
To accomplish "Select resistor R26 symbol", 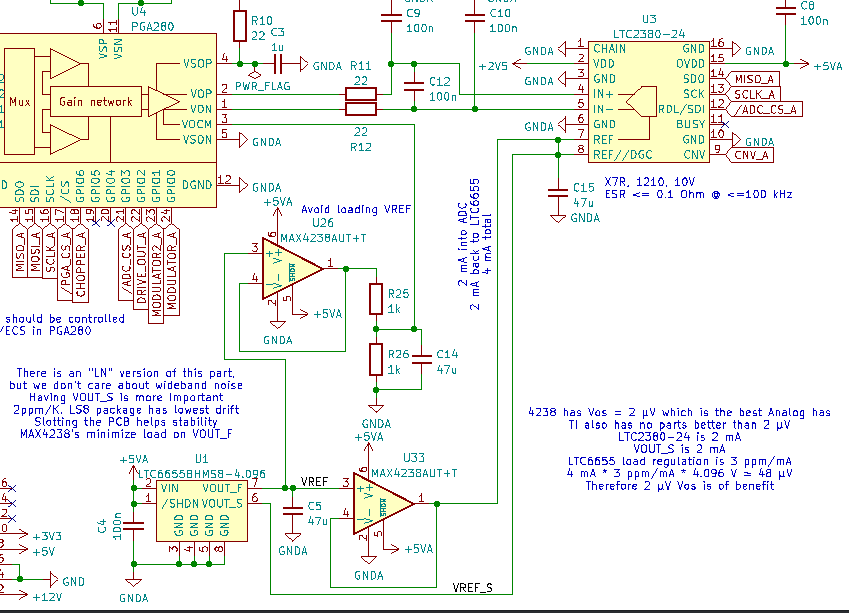I will [x=376, y=359].
